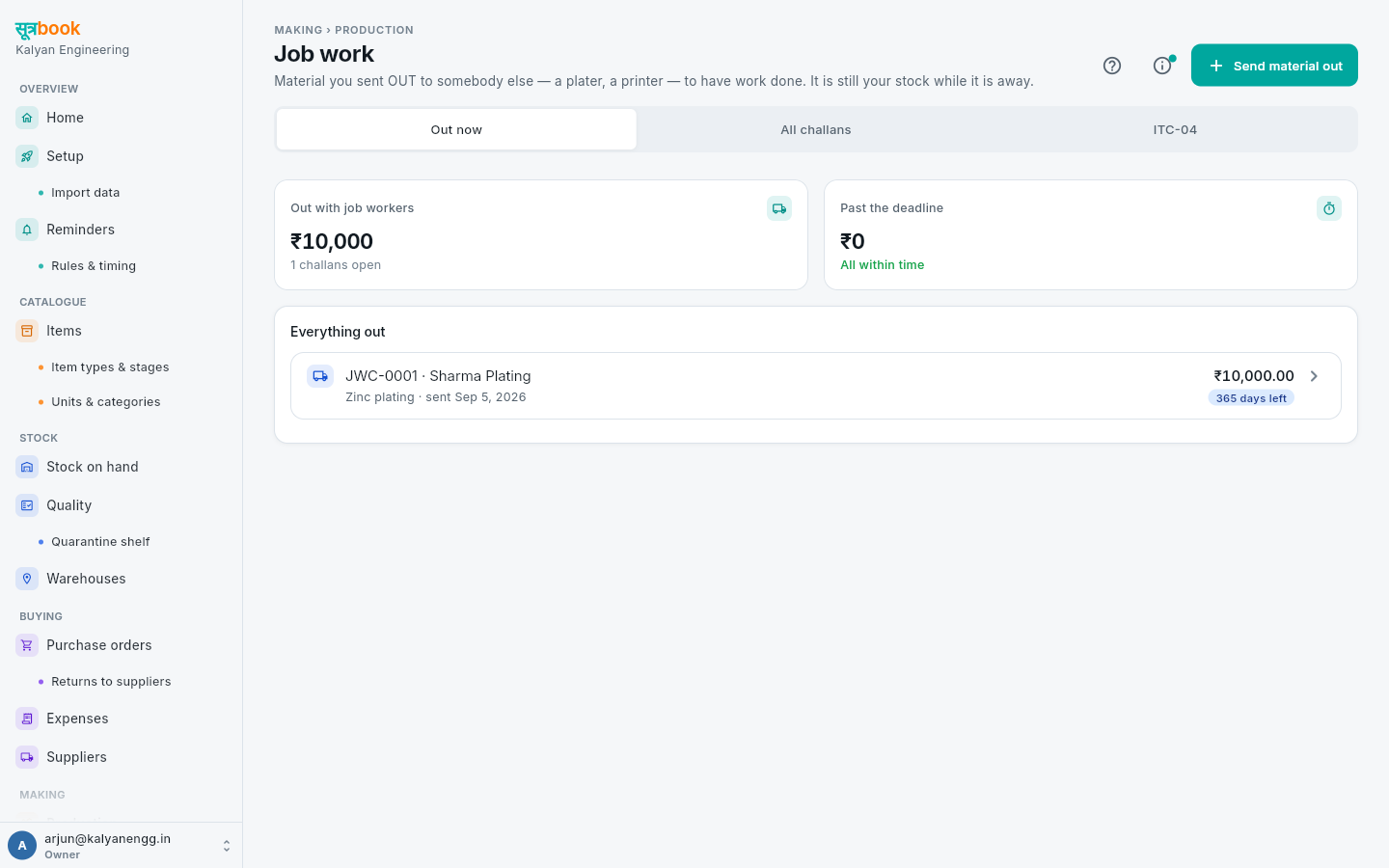Click the Items box icon
The height and width of the screenshot is (868, 1389).
27,331
